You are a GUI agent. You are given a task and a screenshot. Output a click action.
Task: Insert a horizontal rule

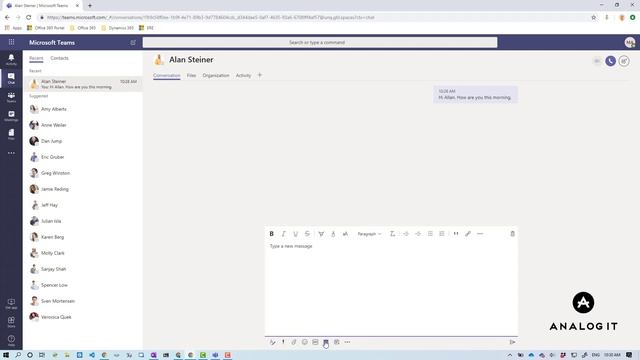click(480, 234)
